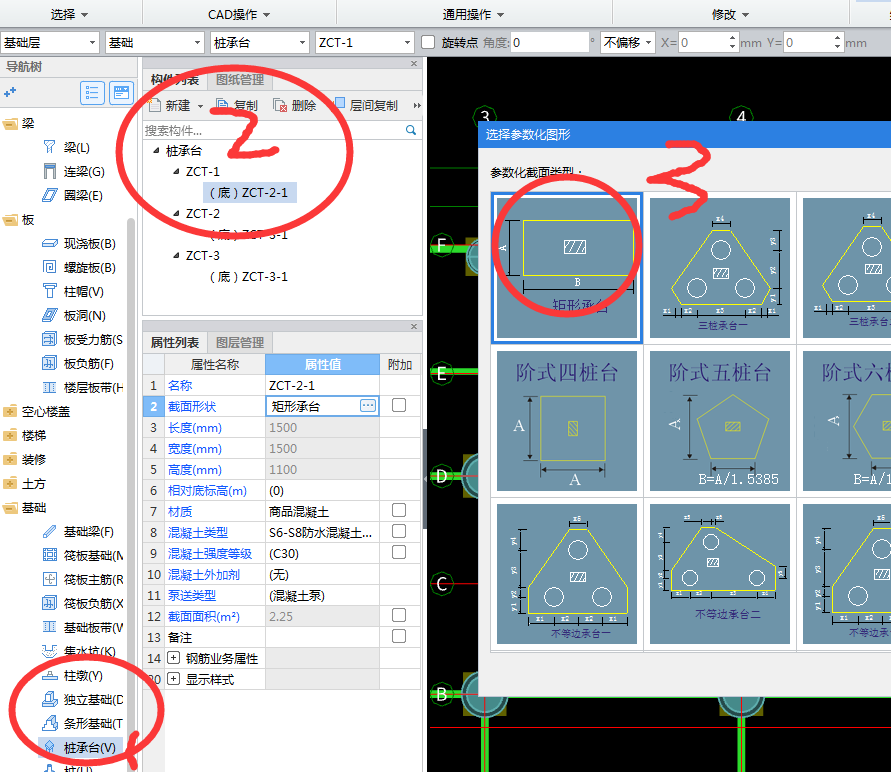Click the 角度 angle input field

[x=549, y=43]
